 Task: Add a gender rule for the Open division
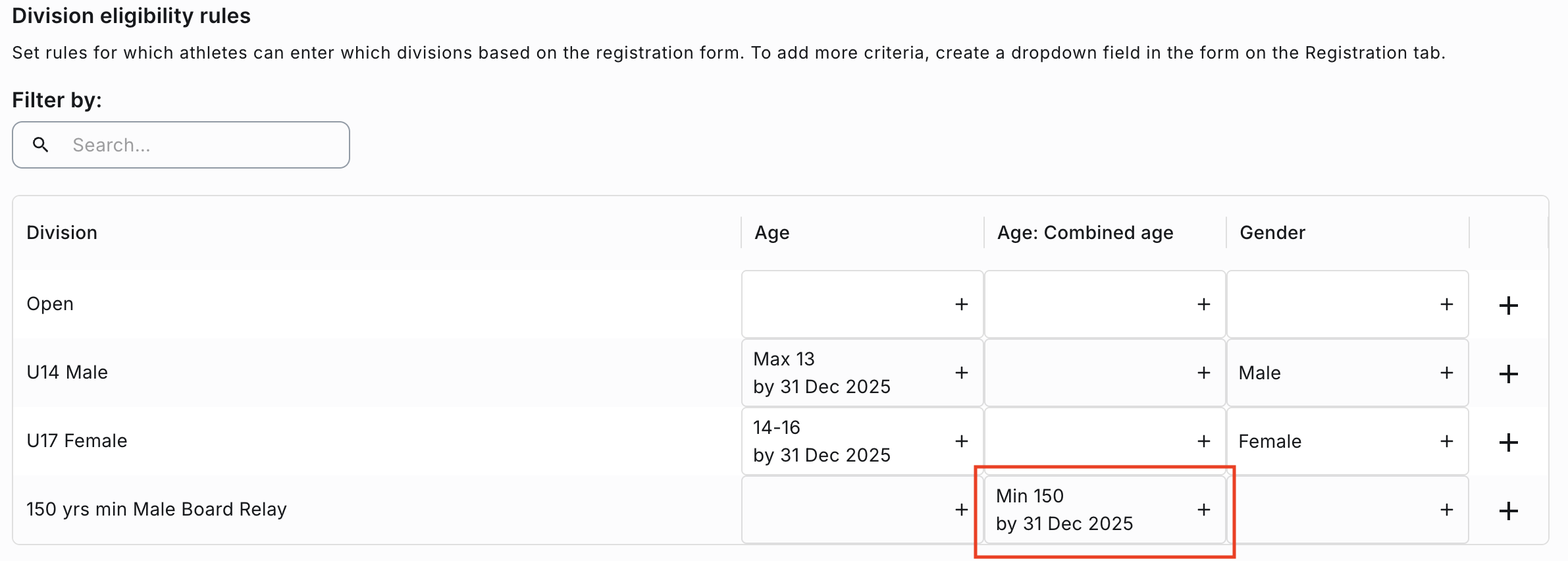tap(1446, 304)
